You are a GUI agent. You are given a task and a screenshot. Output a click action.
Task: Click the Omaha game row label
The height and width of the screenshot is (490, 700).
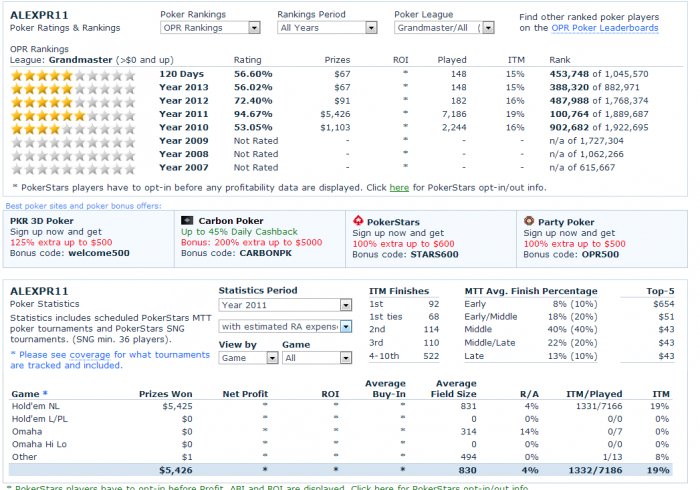(27, 432)
